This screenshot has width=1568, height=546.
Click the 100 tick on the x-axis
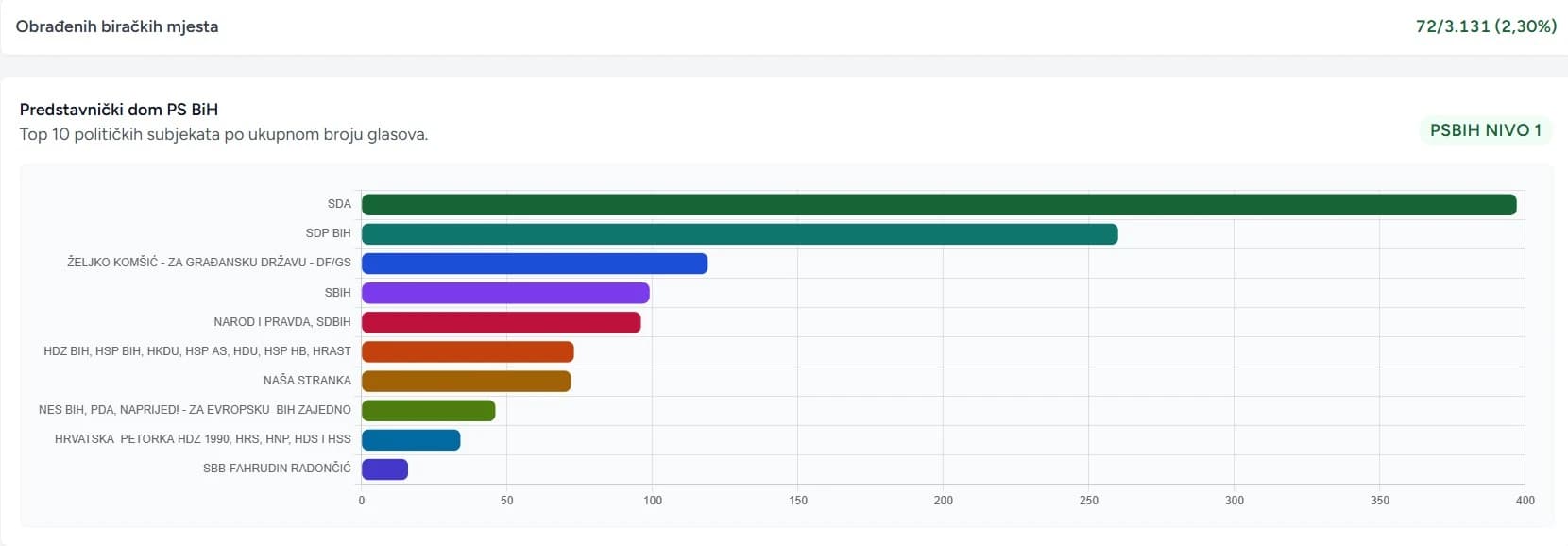[653, 501]
